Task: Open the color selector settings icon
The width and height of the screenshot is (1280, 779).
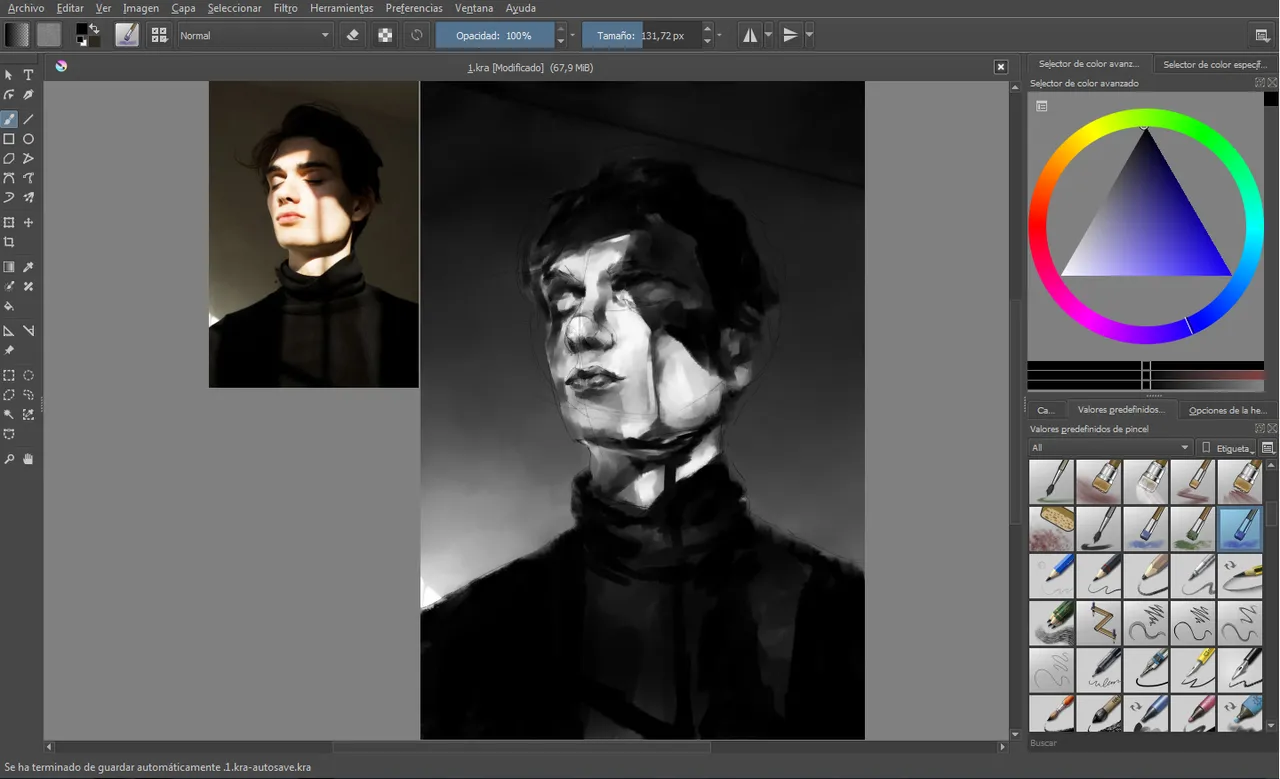Action: pyautogui.click(x=1041, y=106)
